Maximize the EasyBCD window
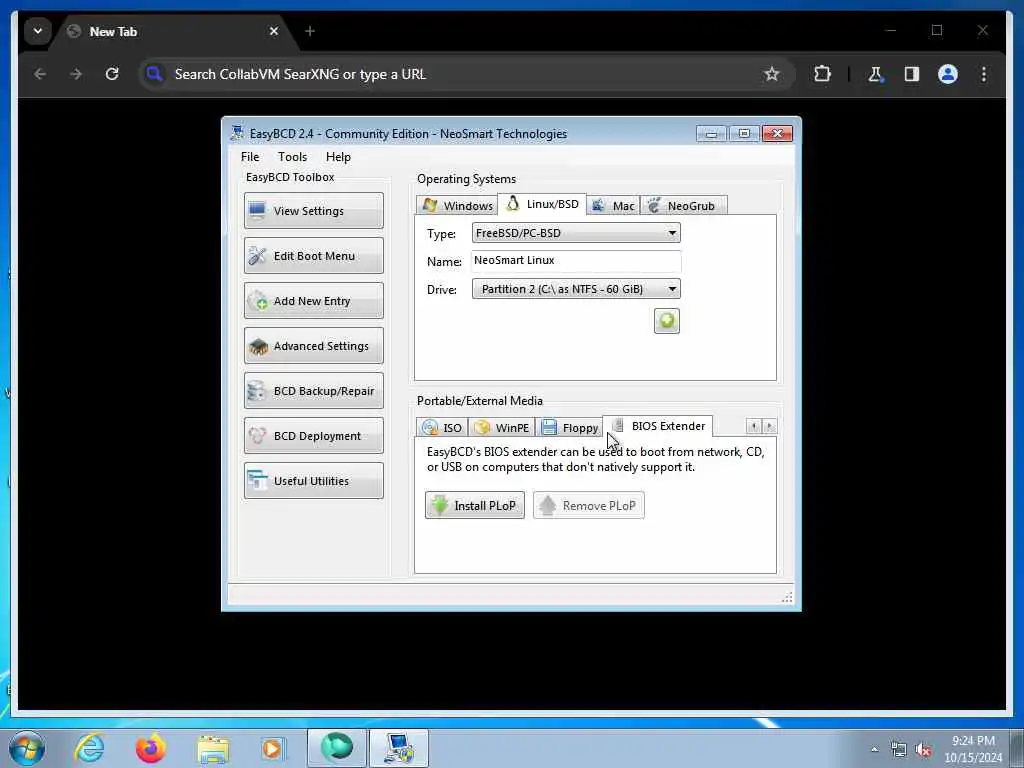This screenshot has height=768, width=1024. click(744, 133)
